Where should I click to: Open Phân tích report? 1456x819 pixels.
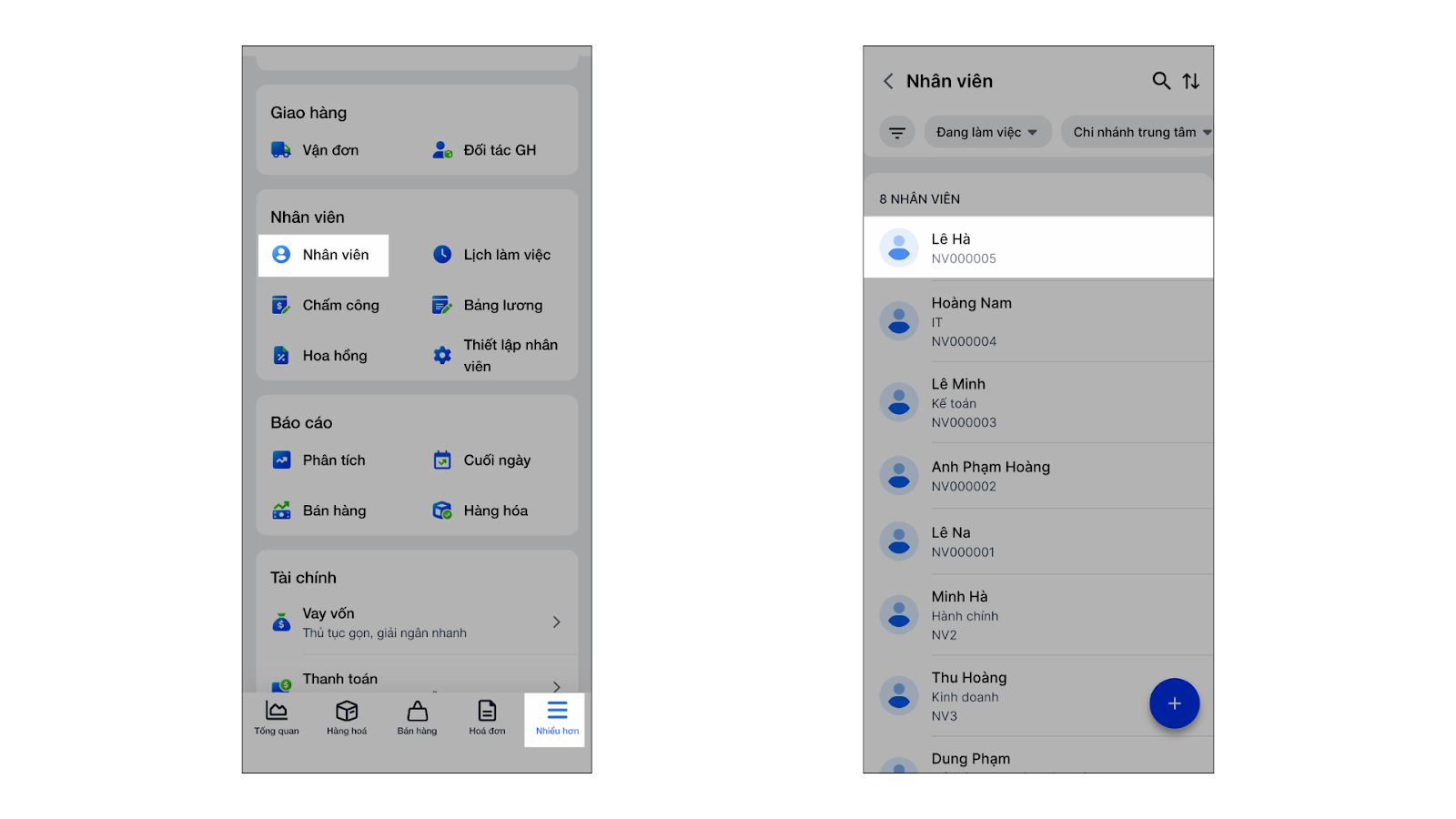tap(318, 460)
